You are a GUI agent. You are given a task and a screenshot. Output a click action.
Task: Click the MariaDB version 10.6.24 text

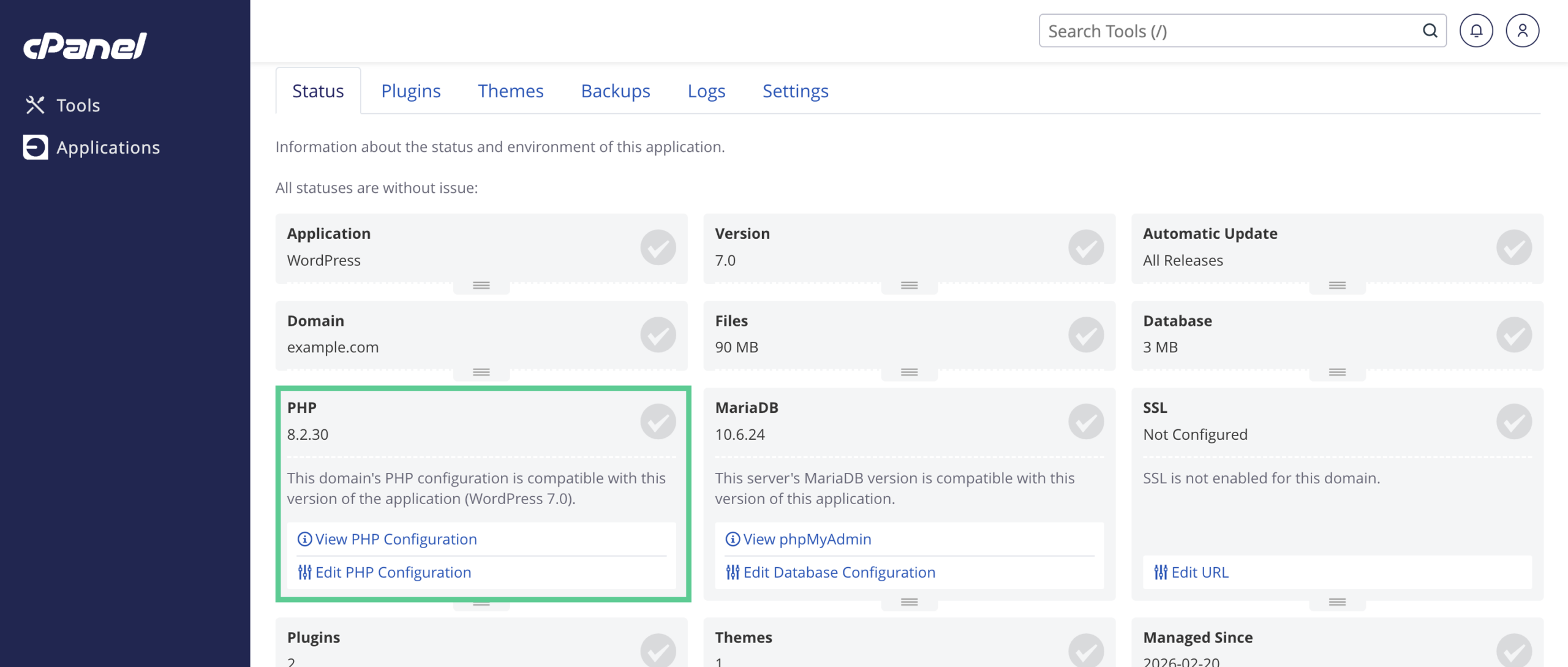tap(740, 434)
